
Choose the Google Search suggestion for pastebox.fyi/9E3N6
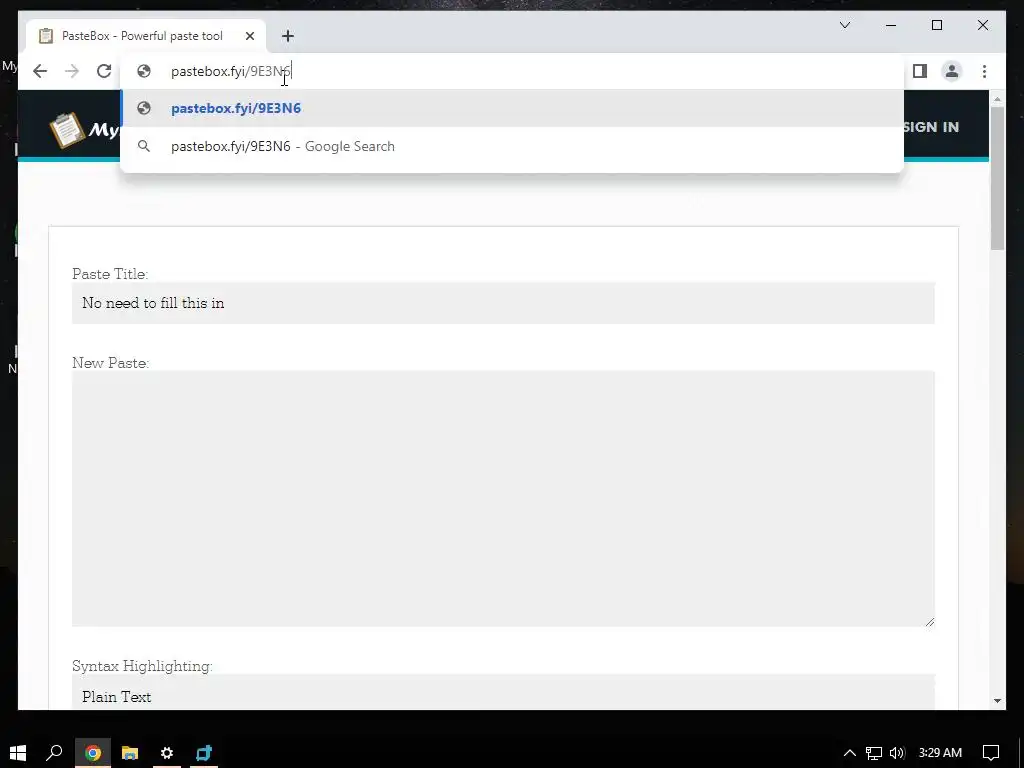pyautogui.click(x=512, y=146)
